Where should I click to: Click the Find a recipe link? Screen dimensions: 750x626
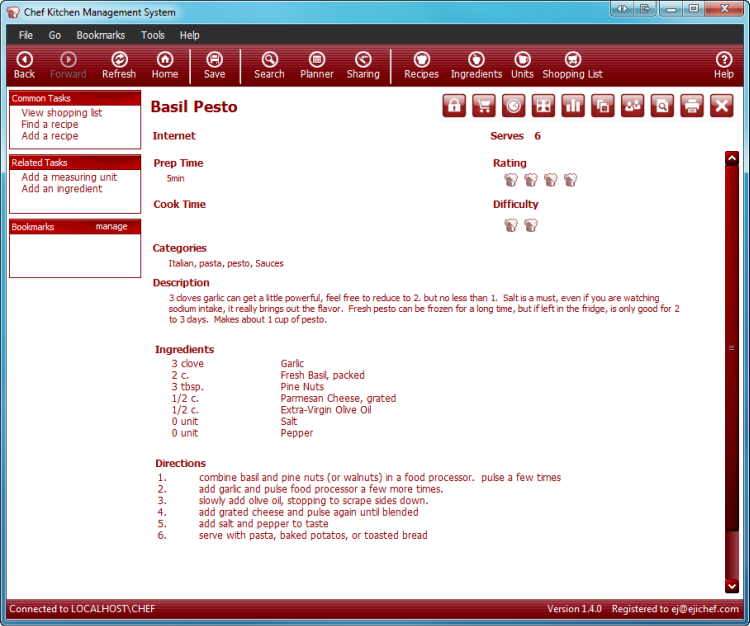coord(50,125)
